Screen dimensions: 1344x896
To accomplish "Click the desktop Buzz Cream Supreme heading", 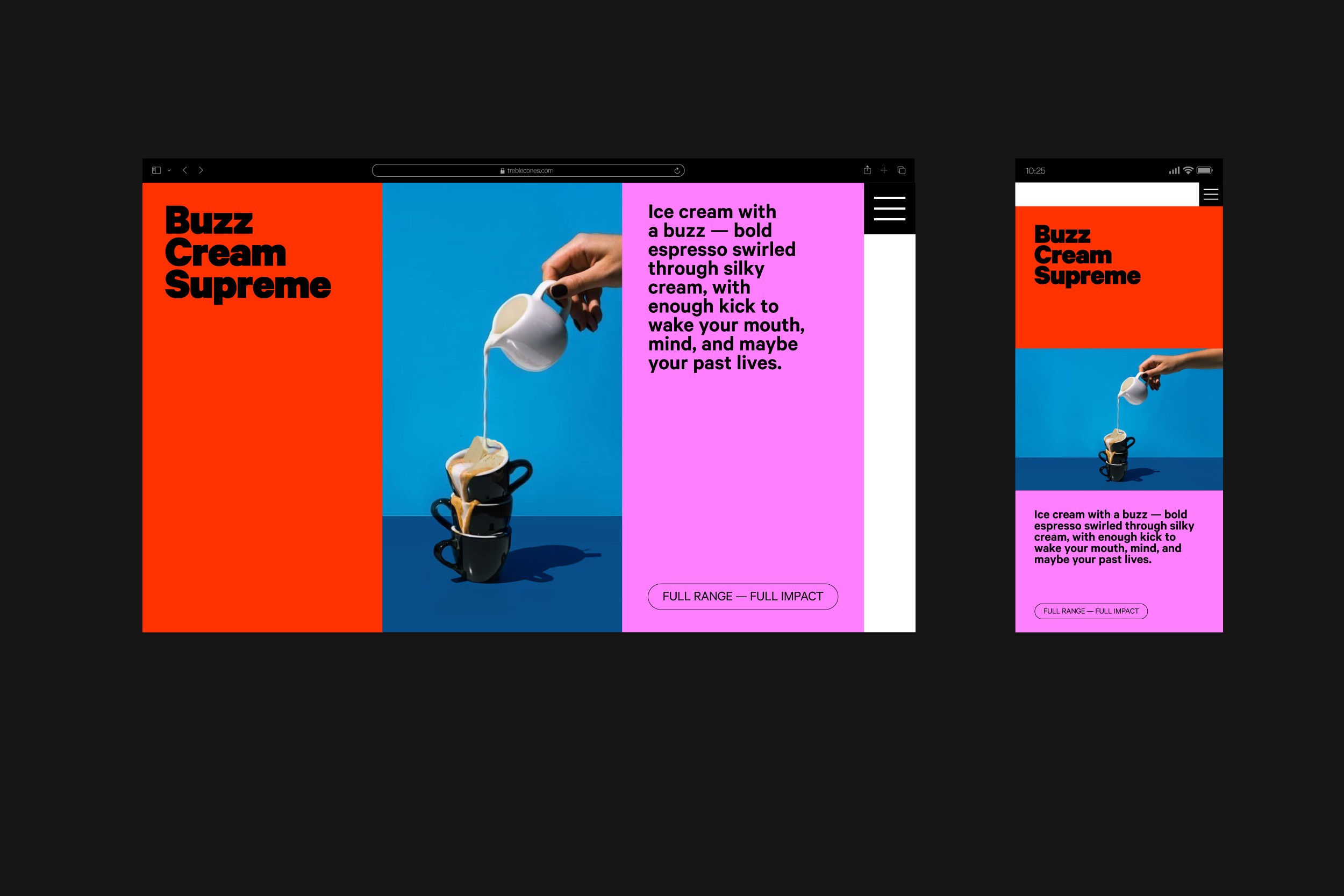I will (x=247, y=253).
